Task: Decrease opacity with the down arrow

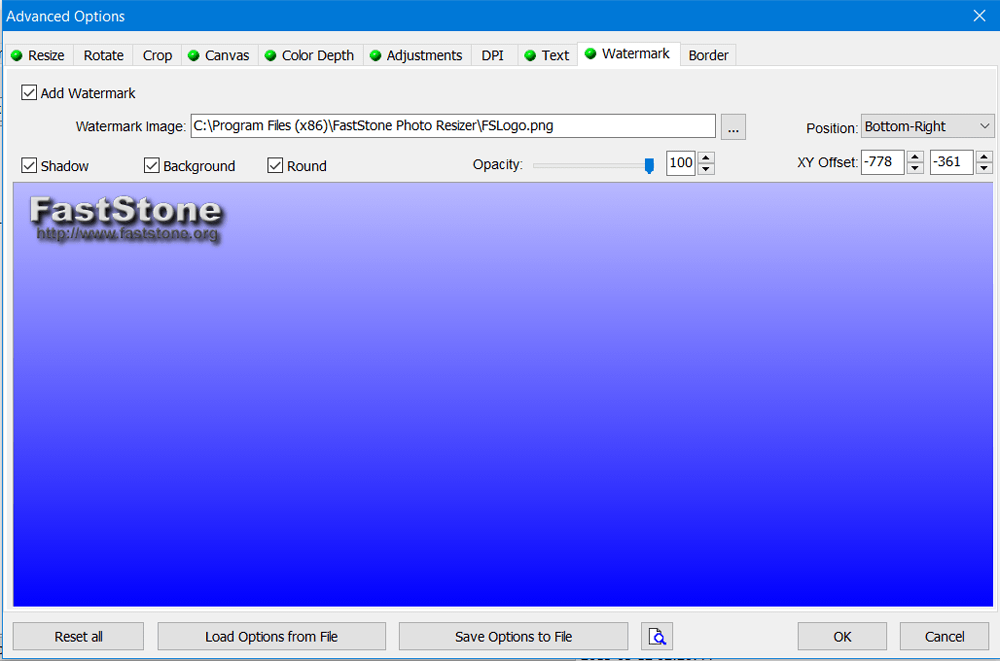Action: 705,169
